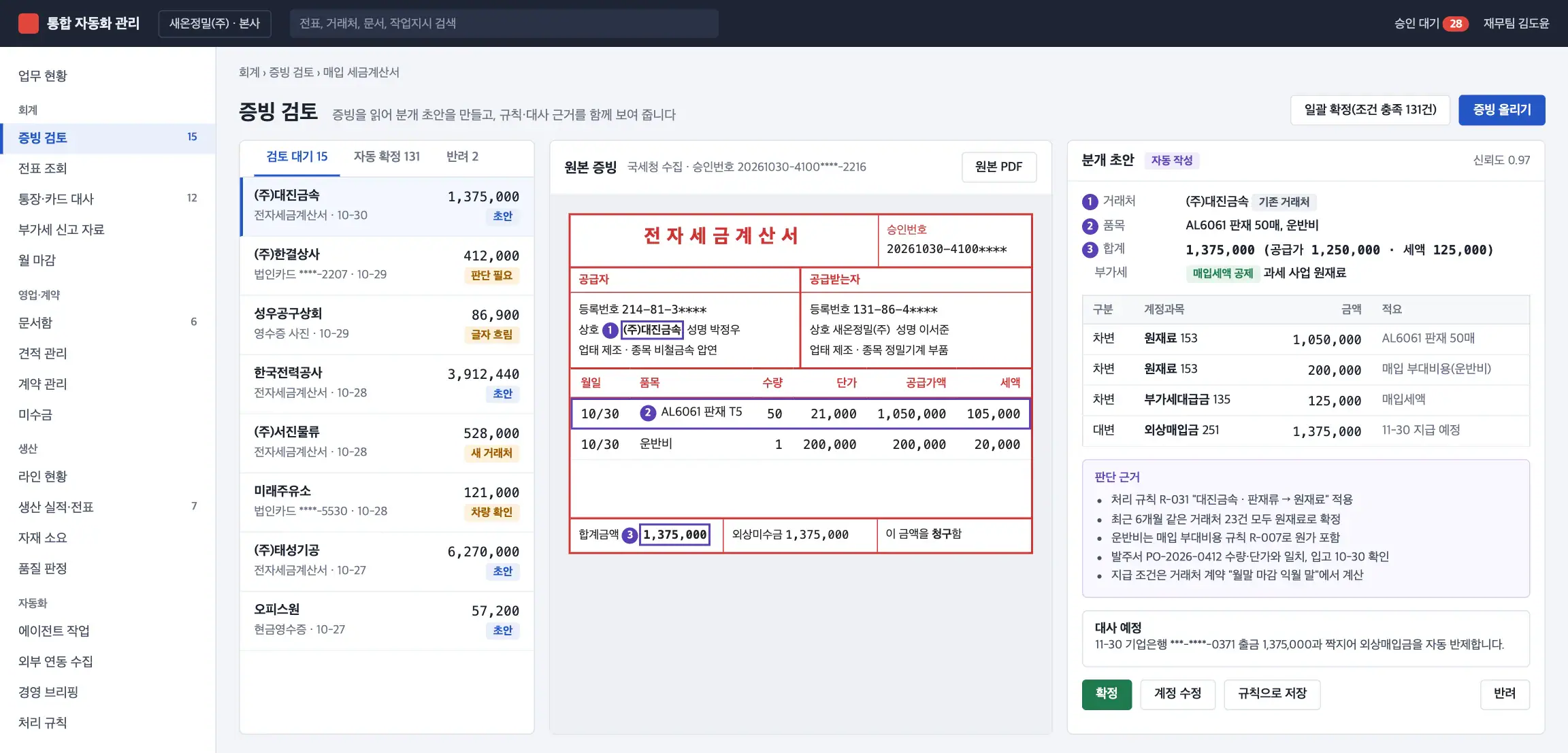The height and width of the screenshot is (753, 1568).
Task: Open 처리 규칙 in the sidebar
Action: [108, 722]
